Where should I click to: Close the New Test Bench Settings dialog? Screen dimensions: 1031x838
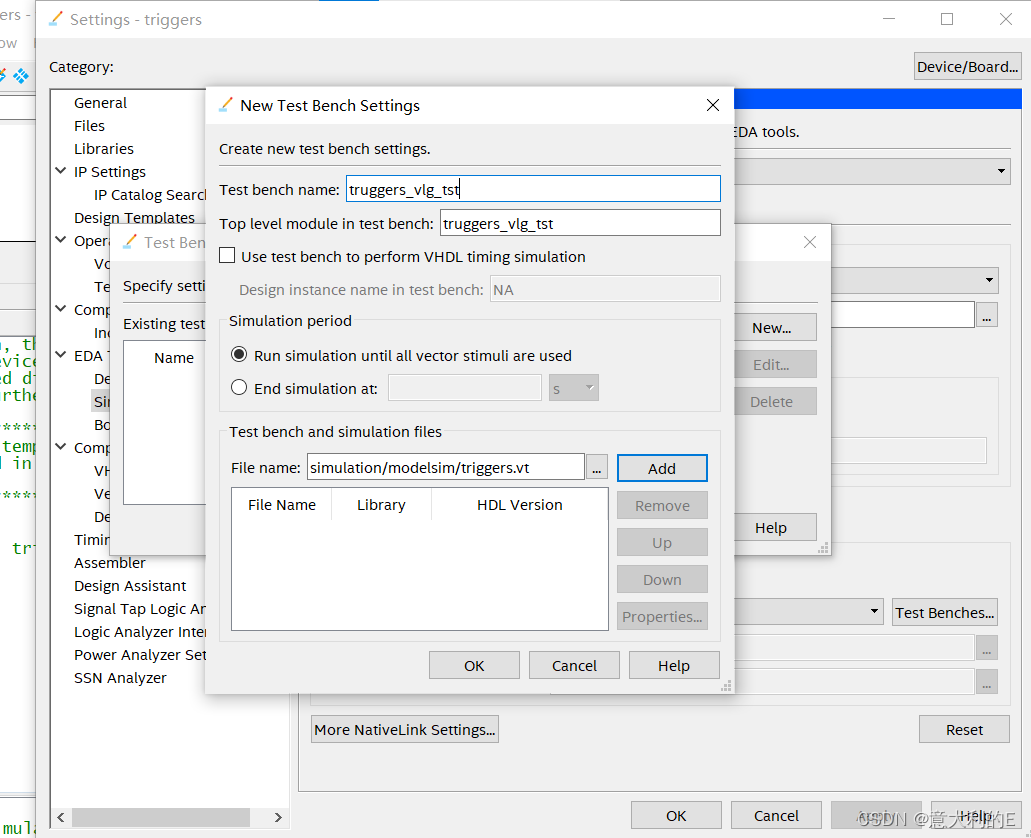pyautogui.click(x=713, y=105)
